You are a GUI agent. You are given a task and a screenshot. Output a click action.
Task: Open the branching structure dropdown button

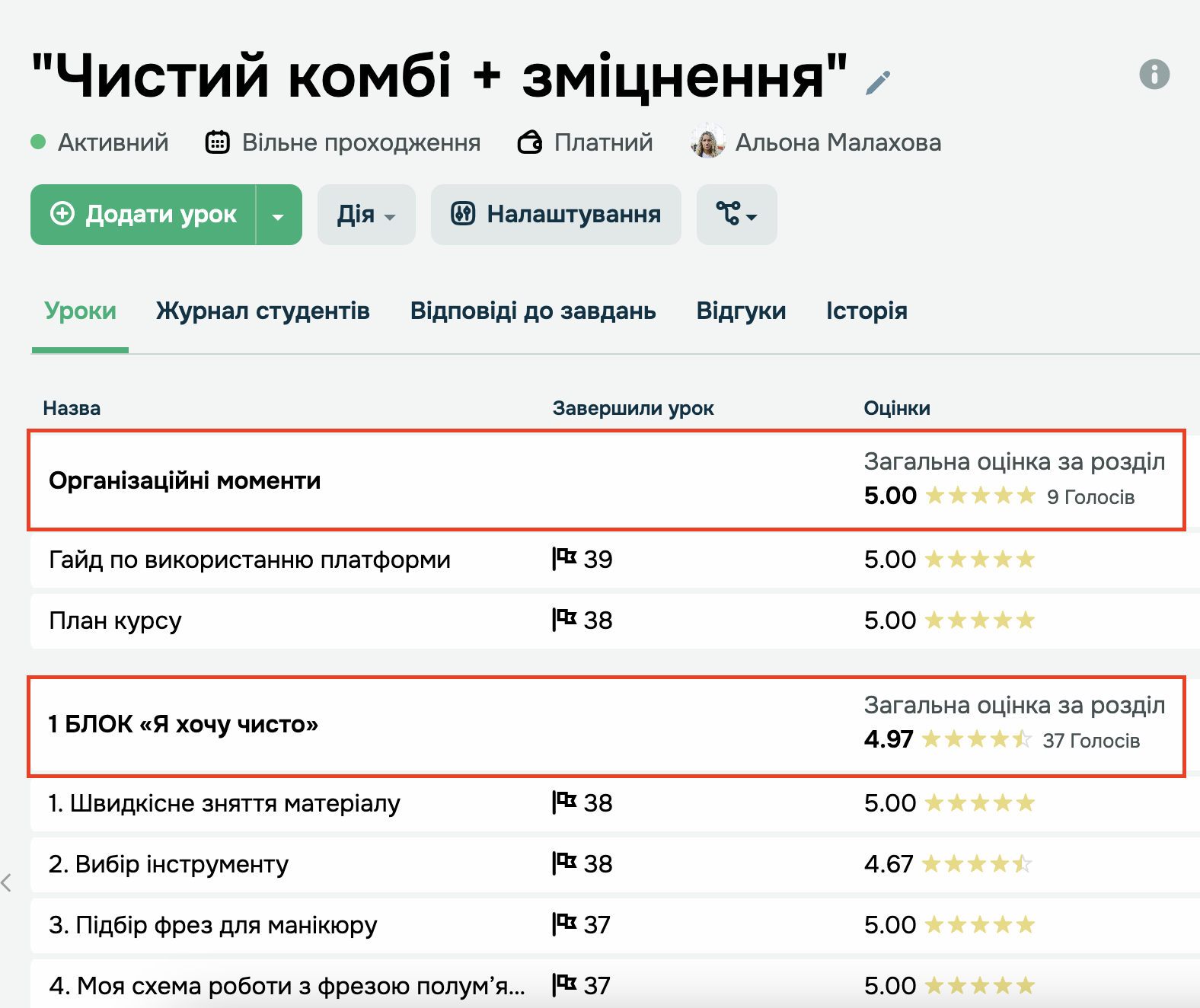click(736, 215)
